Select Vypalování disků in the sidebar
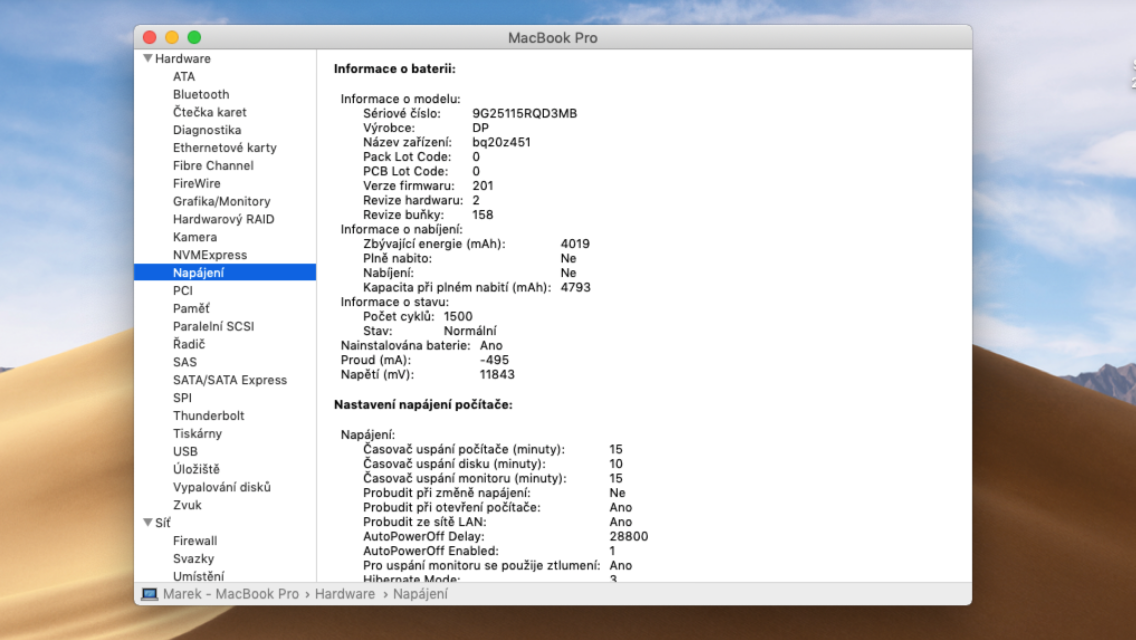1136x640 pixels. point(221,487)
